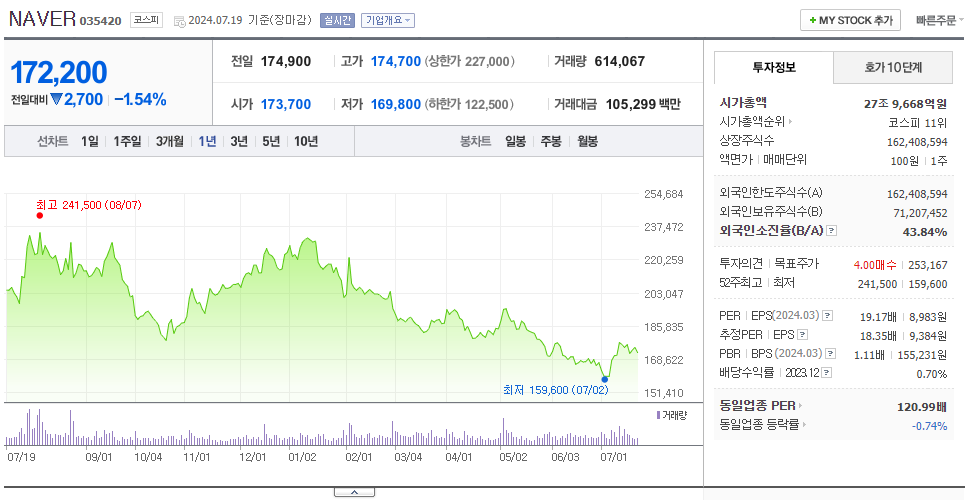The width and height of the screenshot is (968, 500).
Task: Click the plus icon in MY STOCK 추가
Action: [x=812, y=20]
